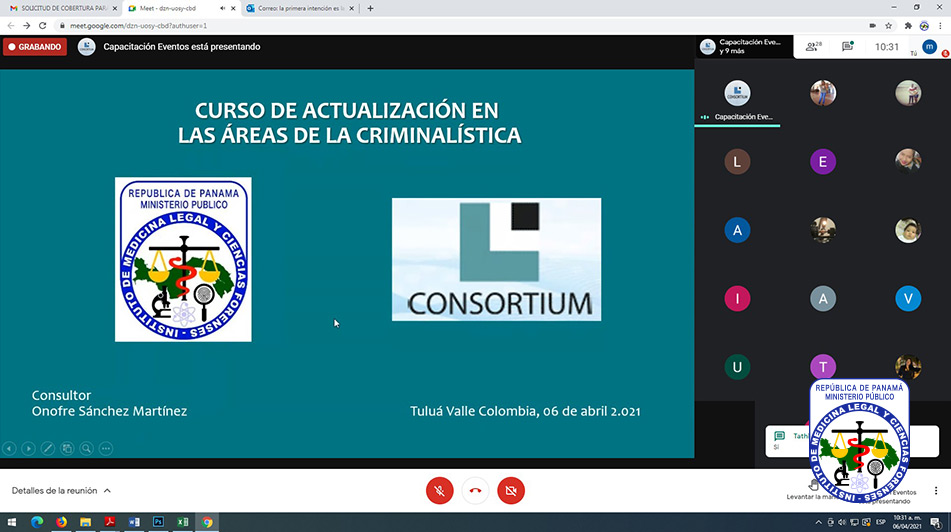Viewport: 951px width, 532px height.
Task: Open Adobe Acrobat from the taskbar
Action: (x=110, y=522)
